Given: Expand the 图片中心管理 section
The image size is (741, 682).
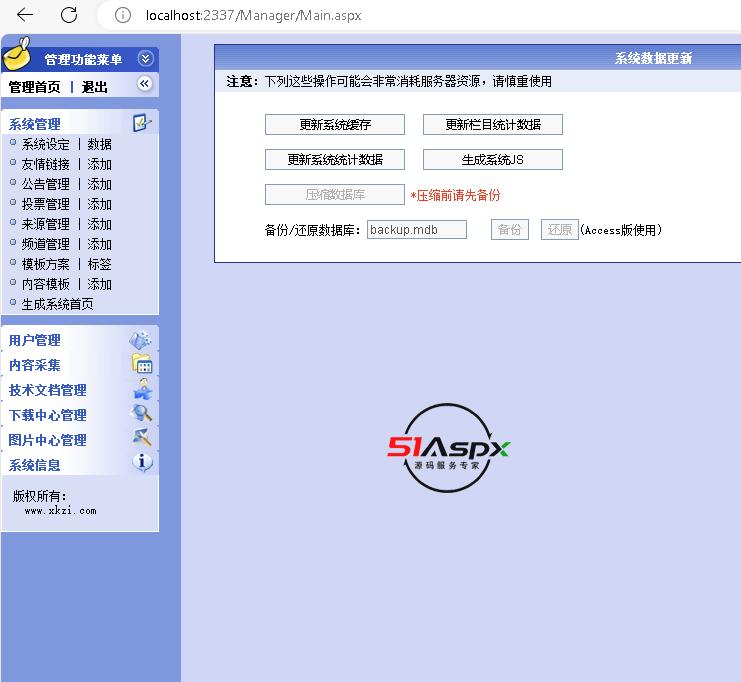Looking at the screenshot, I should click(47, 440).
